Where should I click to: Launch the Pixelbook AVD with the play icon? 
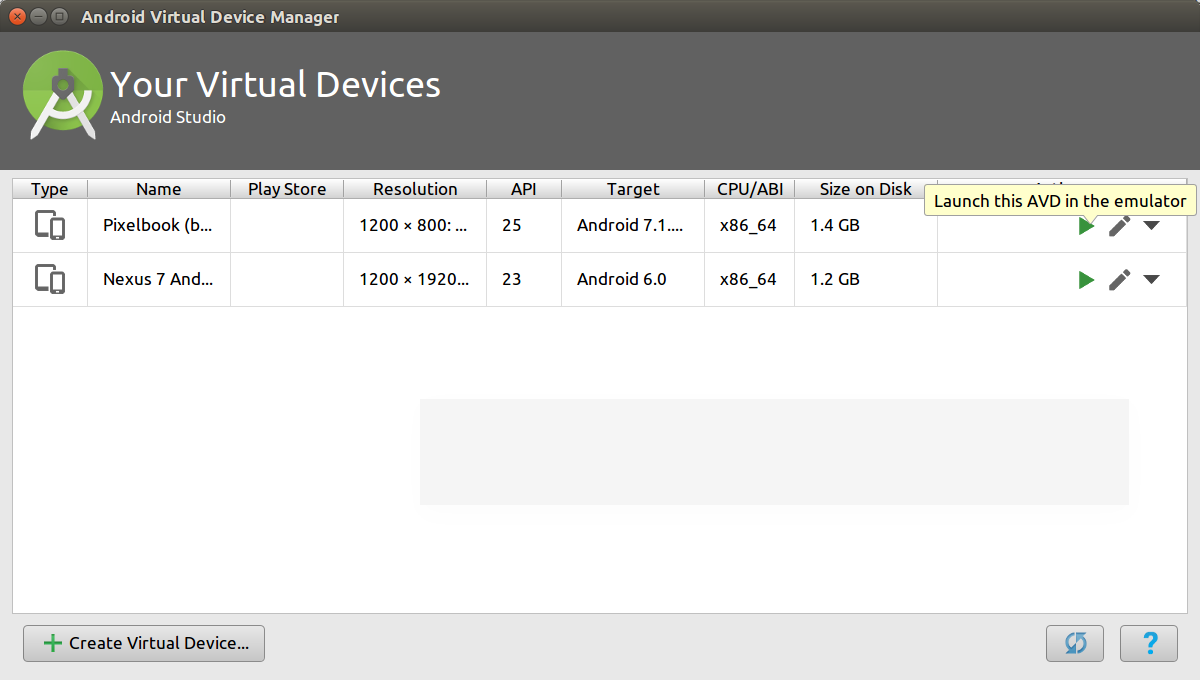1086,226
